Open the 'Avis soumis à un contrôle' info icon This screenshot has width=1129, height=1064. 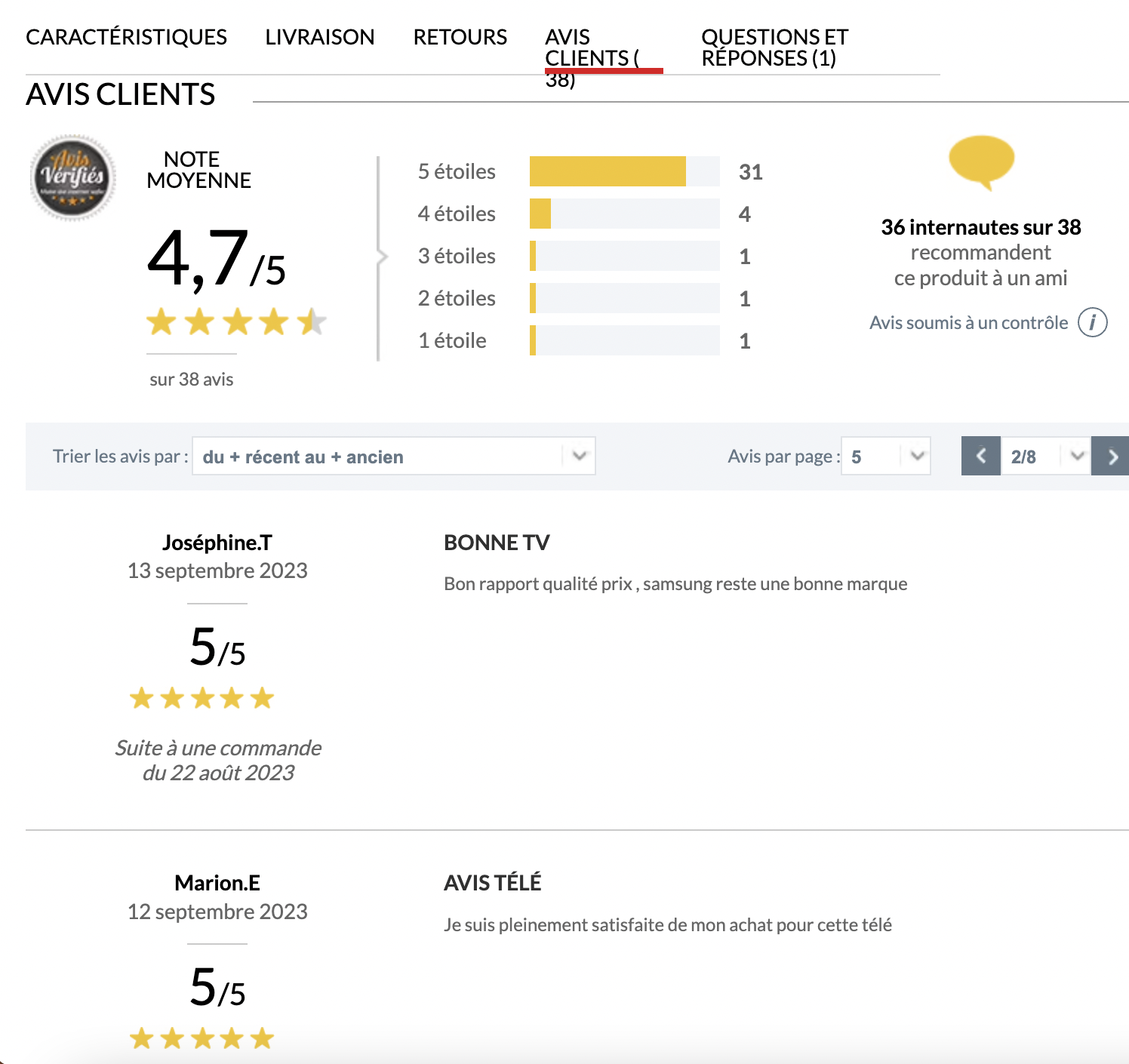[x=1093, y=322]
